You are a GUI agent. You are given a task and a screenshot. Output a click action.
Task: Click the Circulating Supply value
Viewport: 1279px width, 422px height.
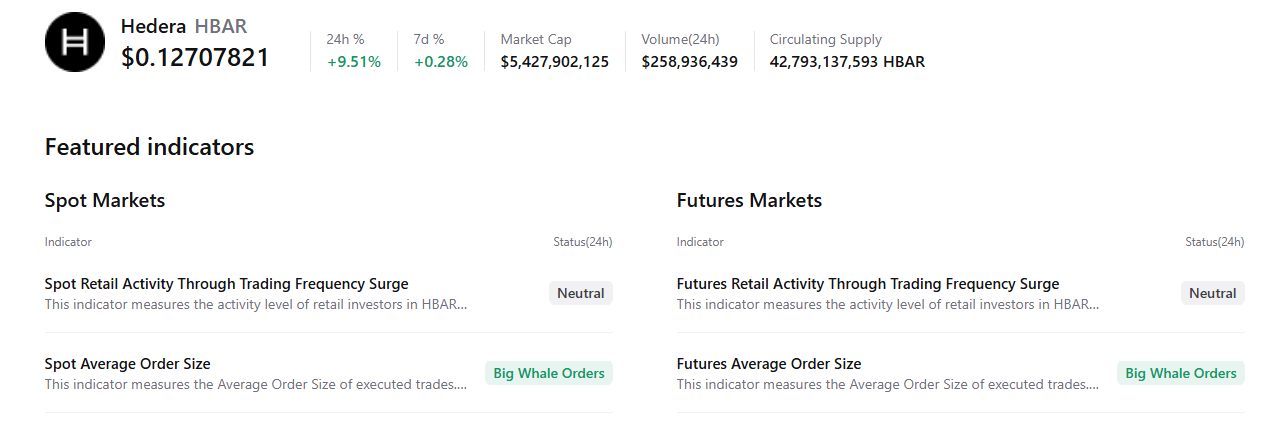pyautogui.click(x=846, y=62)
